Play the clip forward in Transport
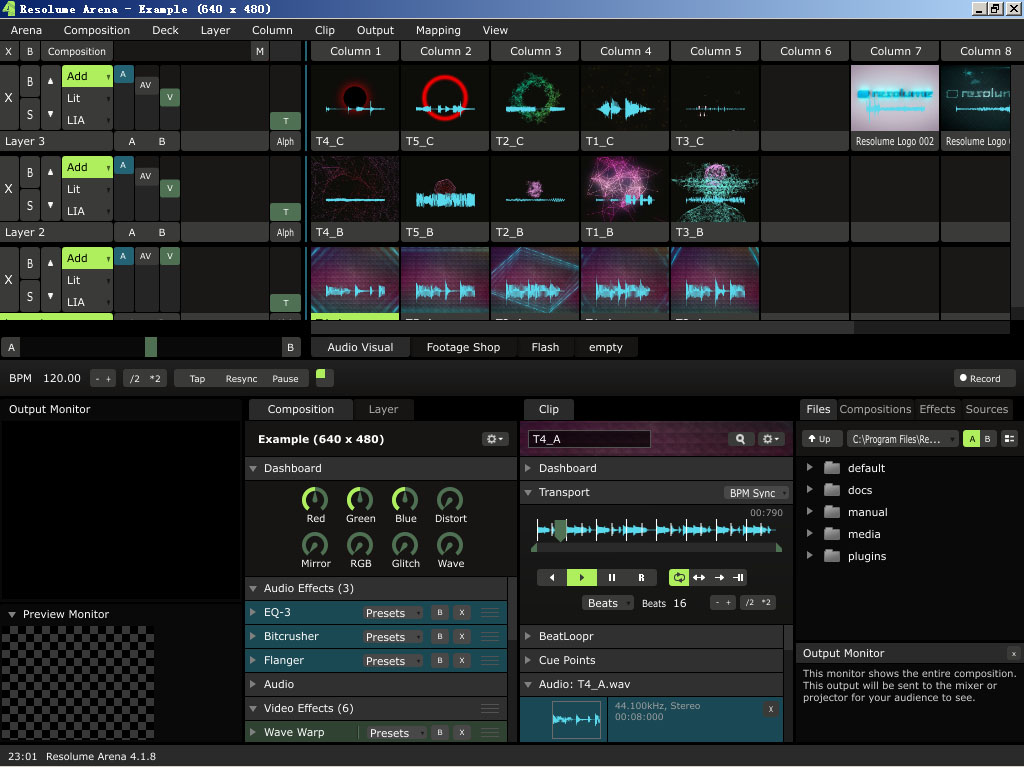The width and height of the screenshot is (1024, 768). 581,577
